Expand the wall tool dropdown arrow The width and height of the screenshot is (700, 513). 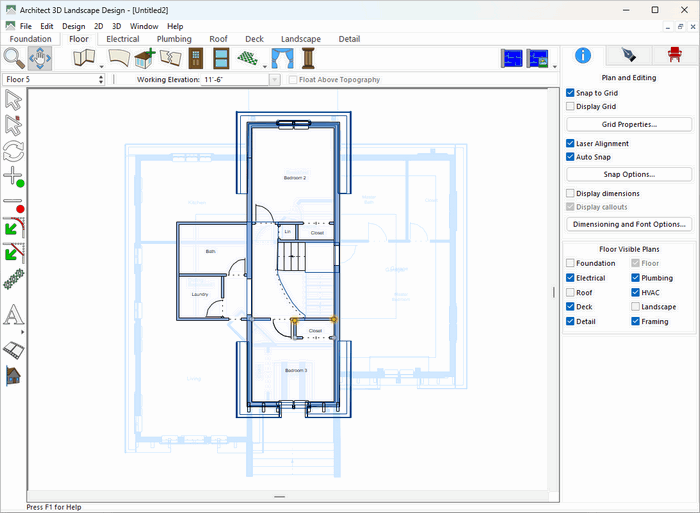coord(102,68)
